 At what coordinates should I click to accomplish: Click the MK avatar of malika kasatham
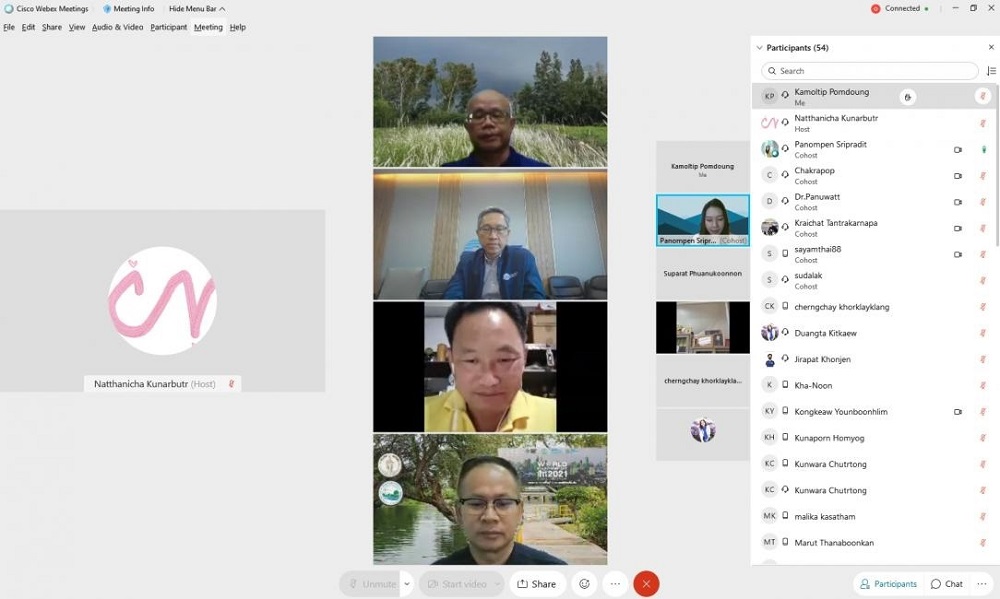coord(769,516)
